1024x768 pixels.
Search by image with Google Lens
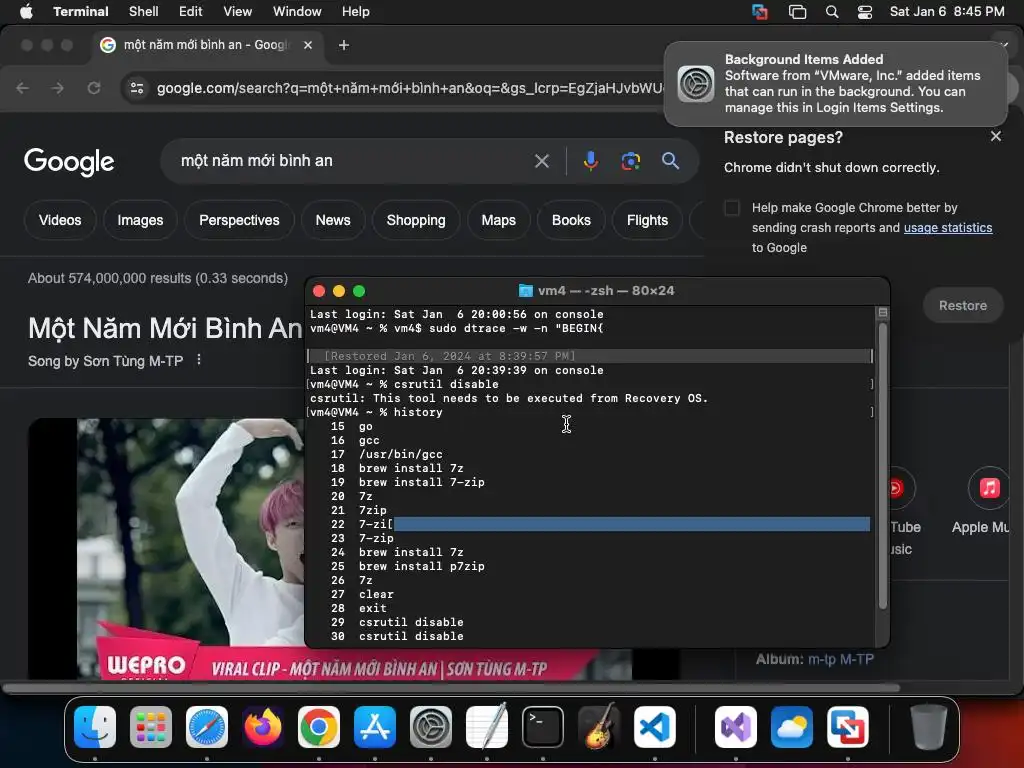click(x=631, y=161)
